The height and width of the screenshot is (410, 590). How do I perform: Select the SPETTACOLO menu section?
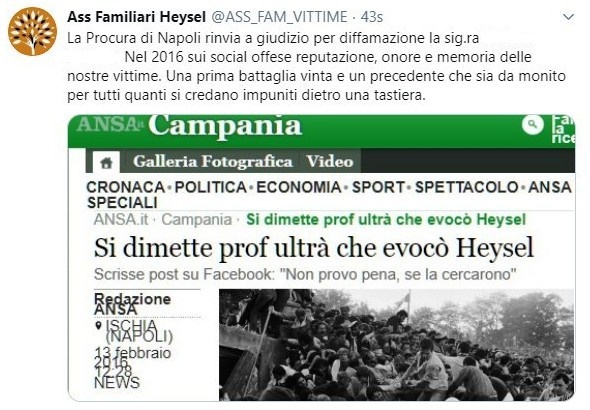coord(467,187)
